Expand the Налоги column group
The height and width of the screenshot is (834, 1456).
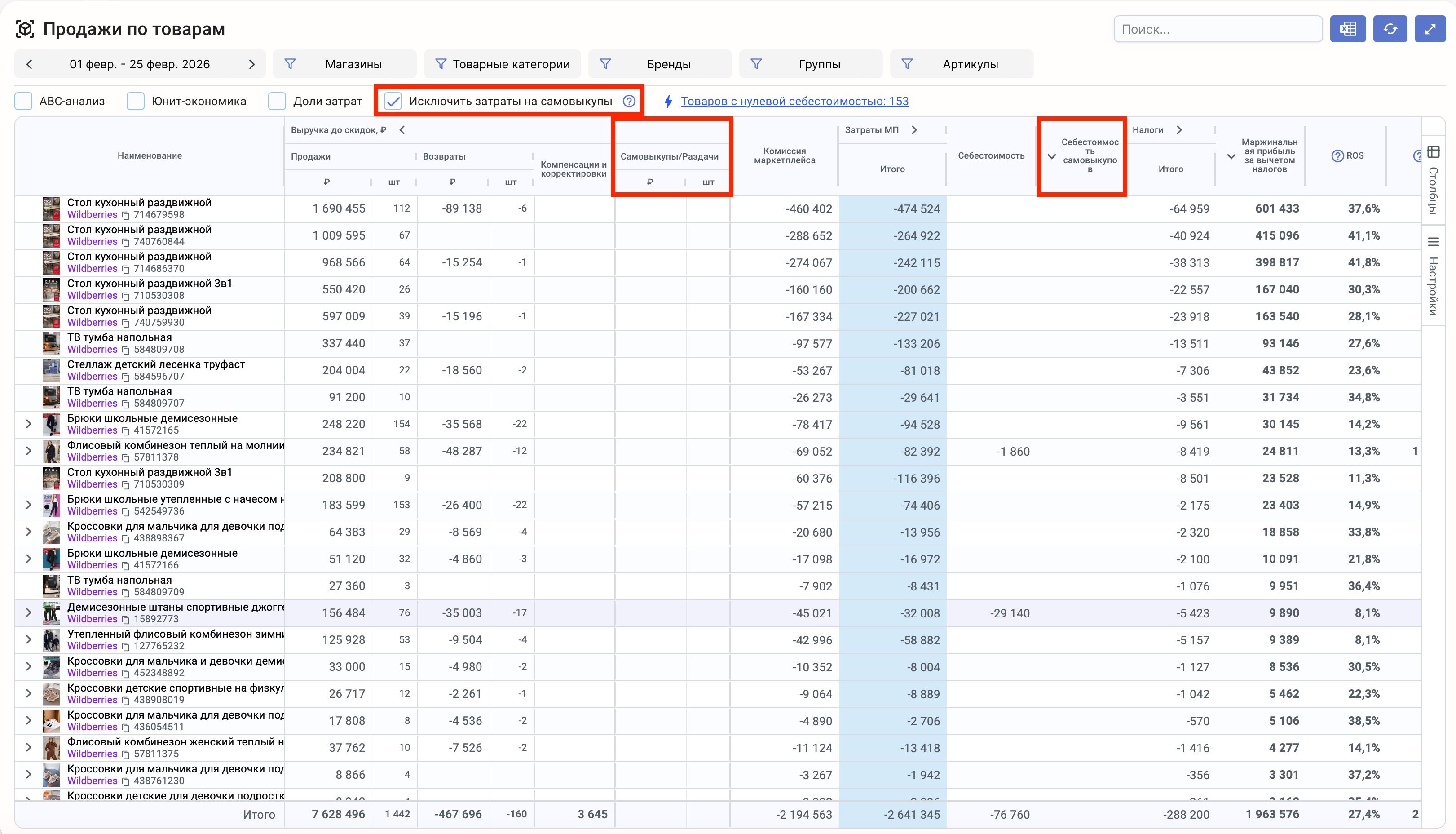click(1179, 130)
